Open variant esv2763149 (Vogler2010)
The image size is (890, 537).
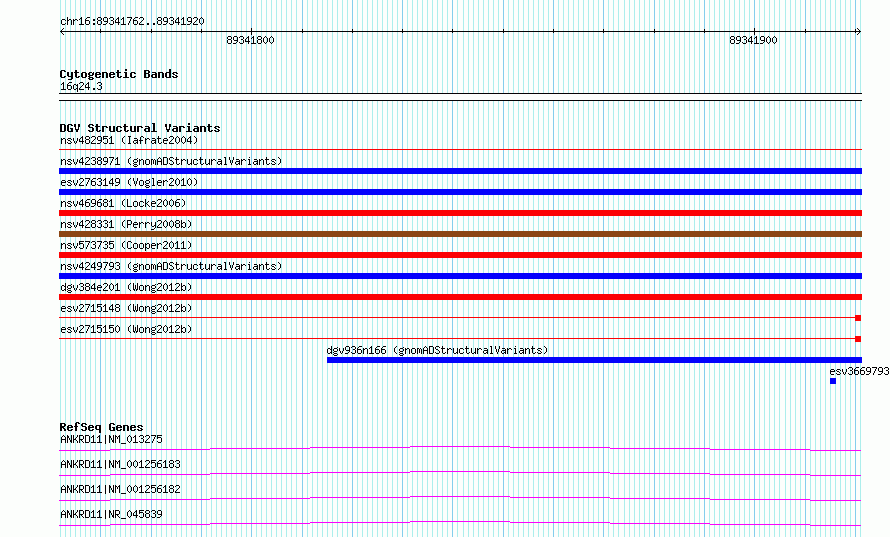click(x=129, y=182)
